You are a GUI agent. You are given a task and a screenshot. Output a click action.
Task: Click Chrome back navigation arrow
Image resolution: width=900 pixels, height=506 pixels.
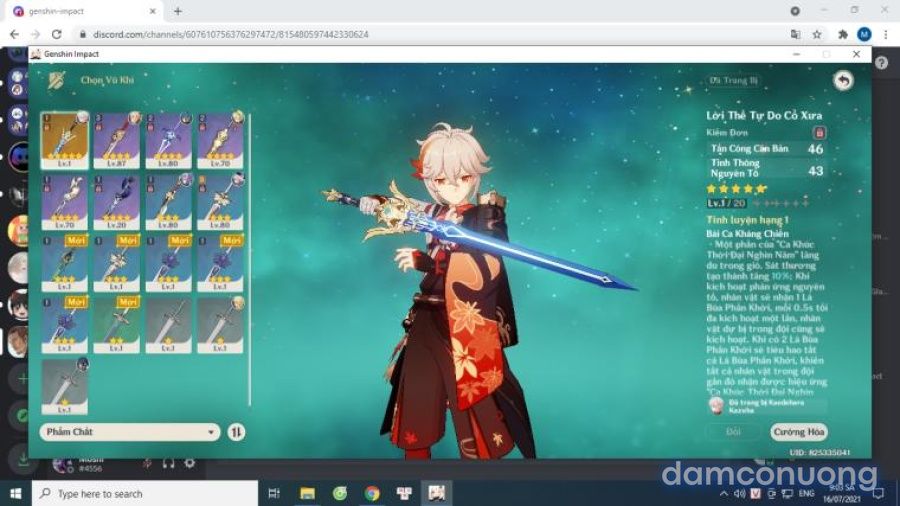(14, 34)
